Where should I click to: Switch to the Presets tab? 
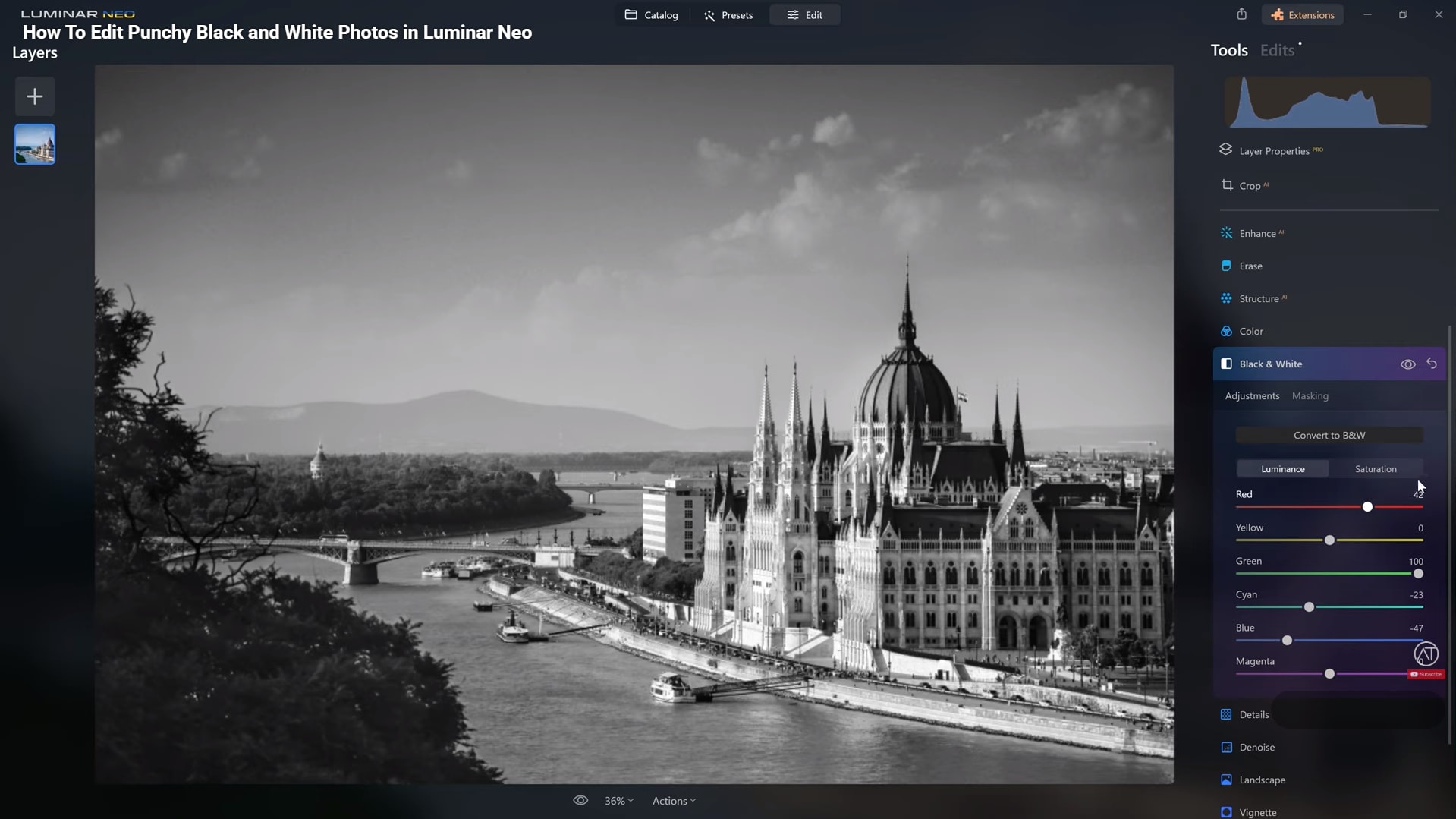[728, 15]
